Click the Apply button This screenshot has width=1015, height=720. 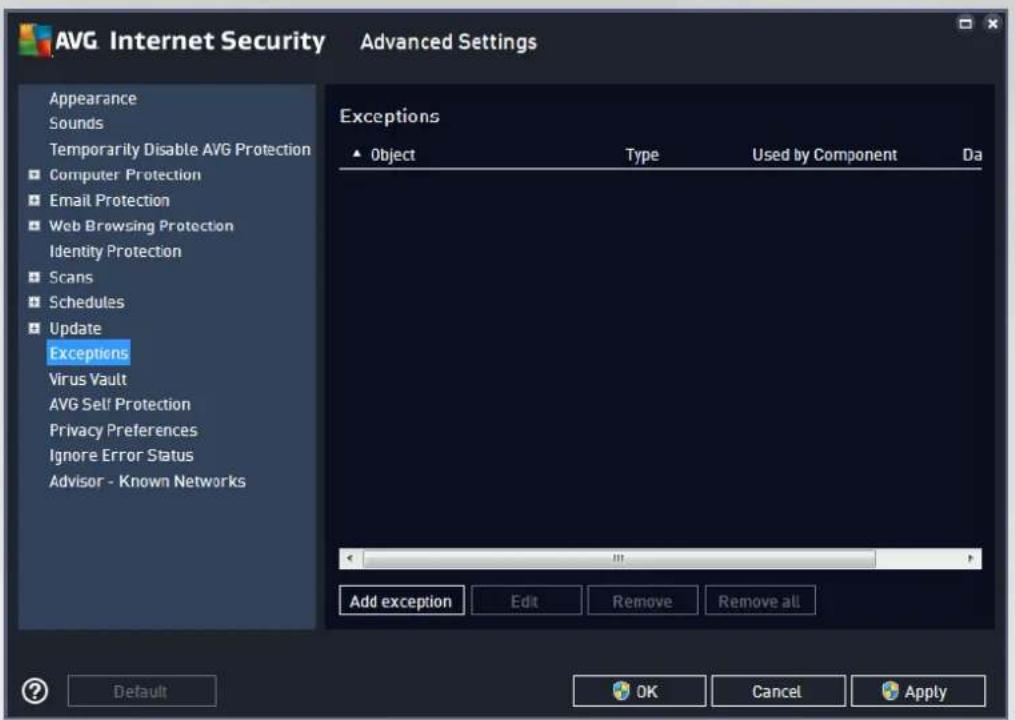(x=918, y=691)
